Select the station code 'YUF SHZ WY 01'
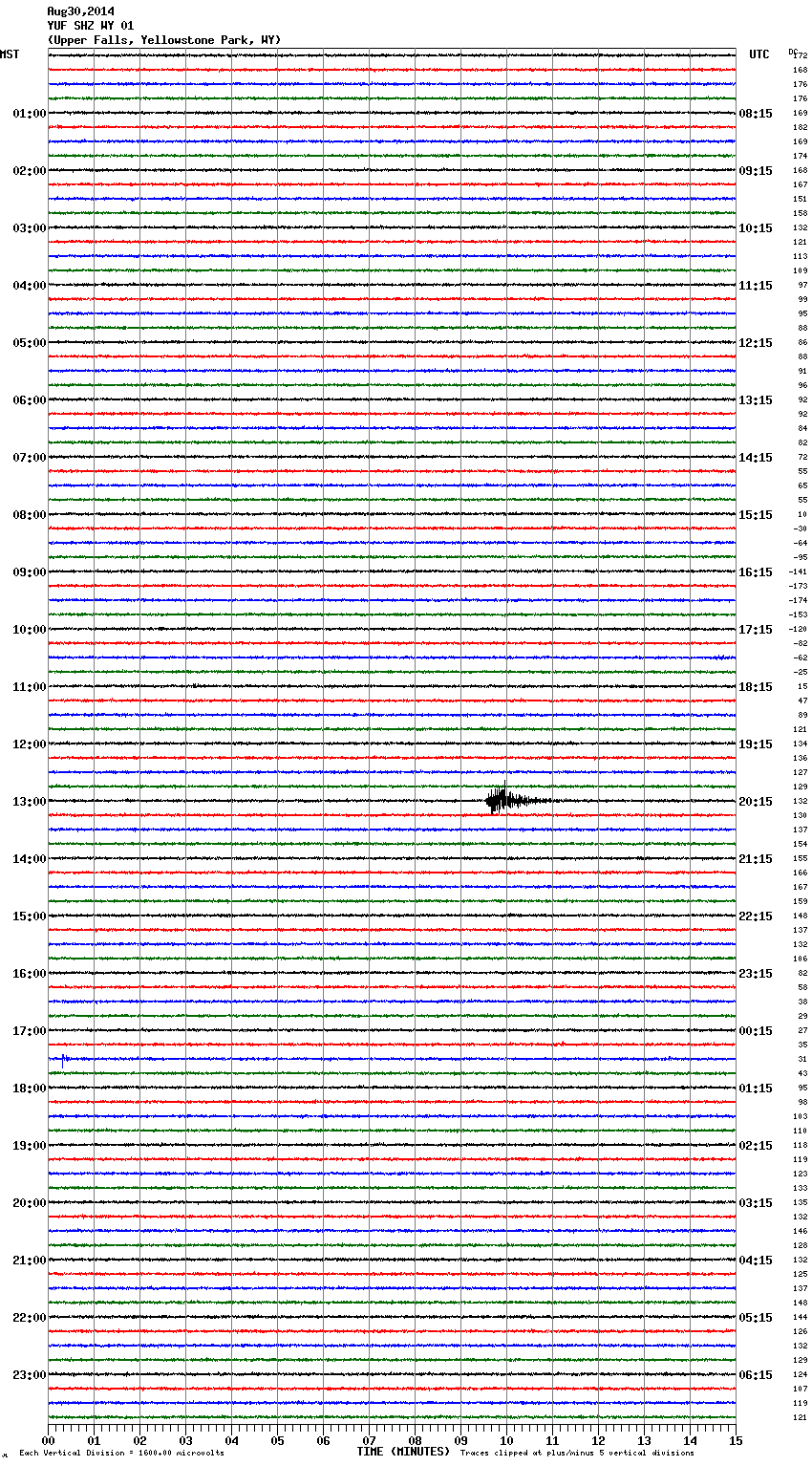The height and width of the screenshot is (1466, 812). [91, 26]
